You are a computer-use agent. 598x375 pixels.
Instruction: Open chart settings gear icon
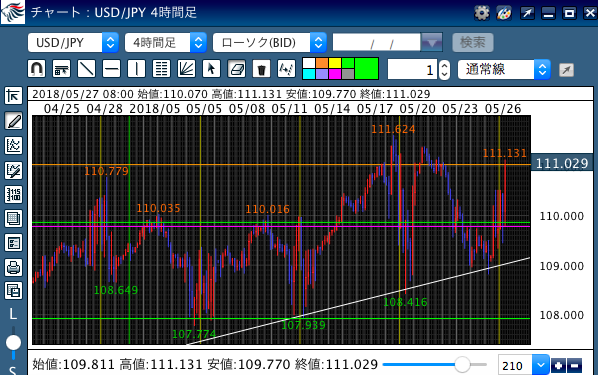pos(482,13)
